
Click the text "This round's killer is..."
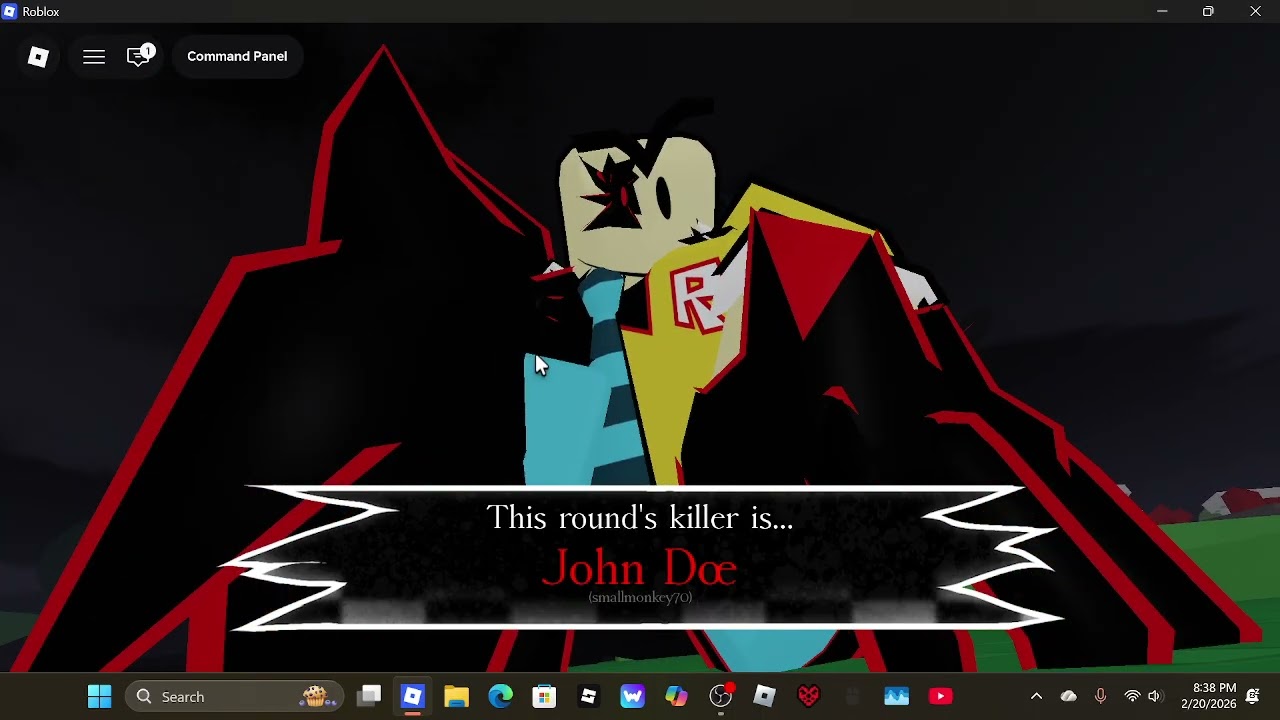640,518
